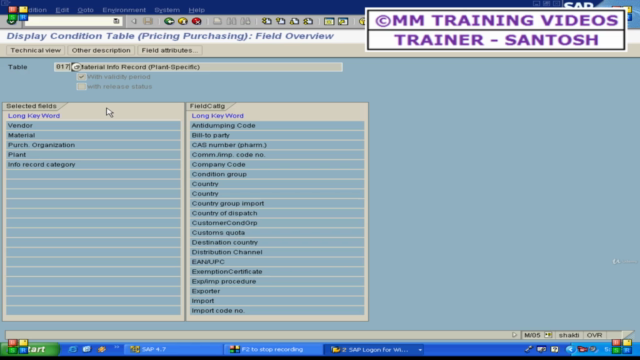Select Destination country row
Screen dimensions: 640x360
click(277, 242)
